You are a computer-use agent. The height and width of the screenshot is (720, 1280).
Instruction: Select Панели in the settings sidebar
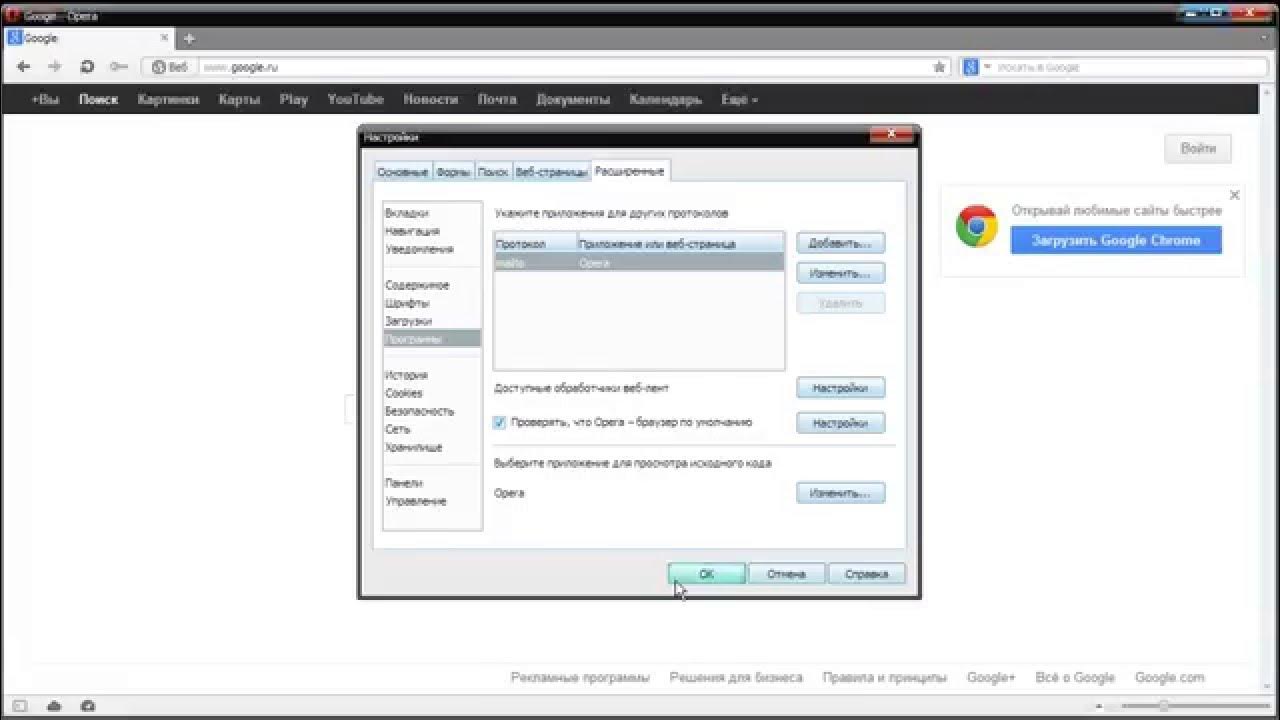(432, 483)
